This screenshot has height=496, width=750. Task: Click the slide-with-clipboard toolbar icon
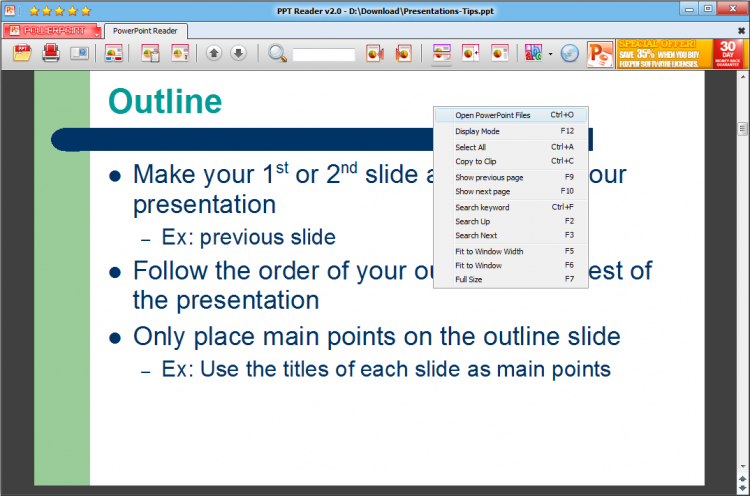click(x=150, y=53)
